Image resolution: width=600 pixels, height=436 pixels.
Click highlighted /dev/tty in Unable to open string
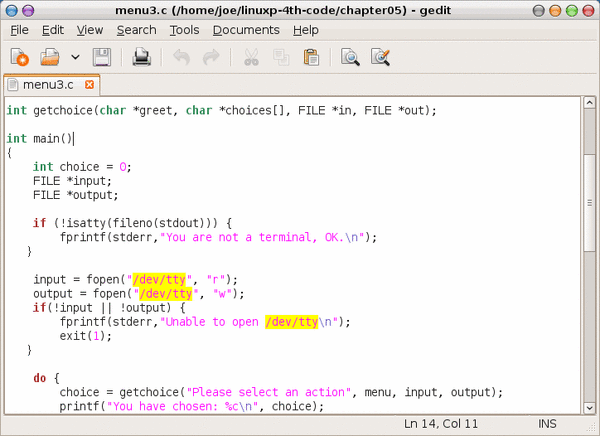point(292,322)
